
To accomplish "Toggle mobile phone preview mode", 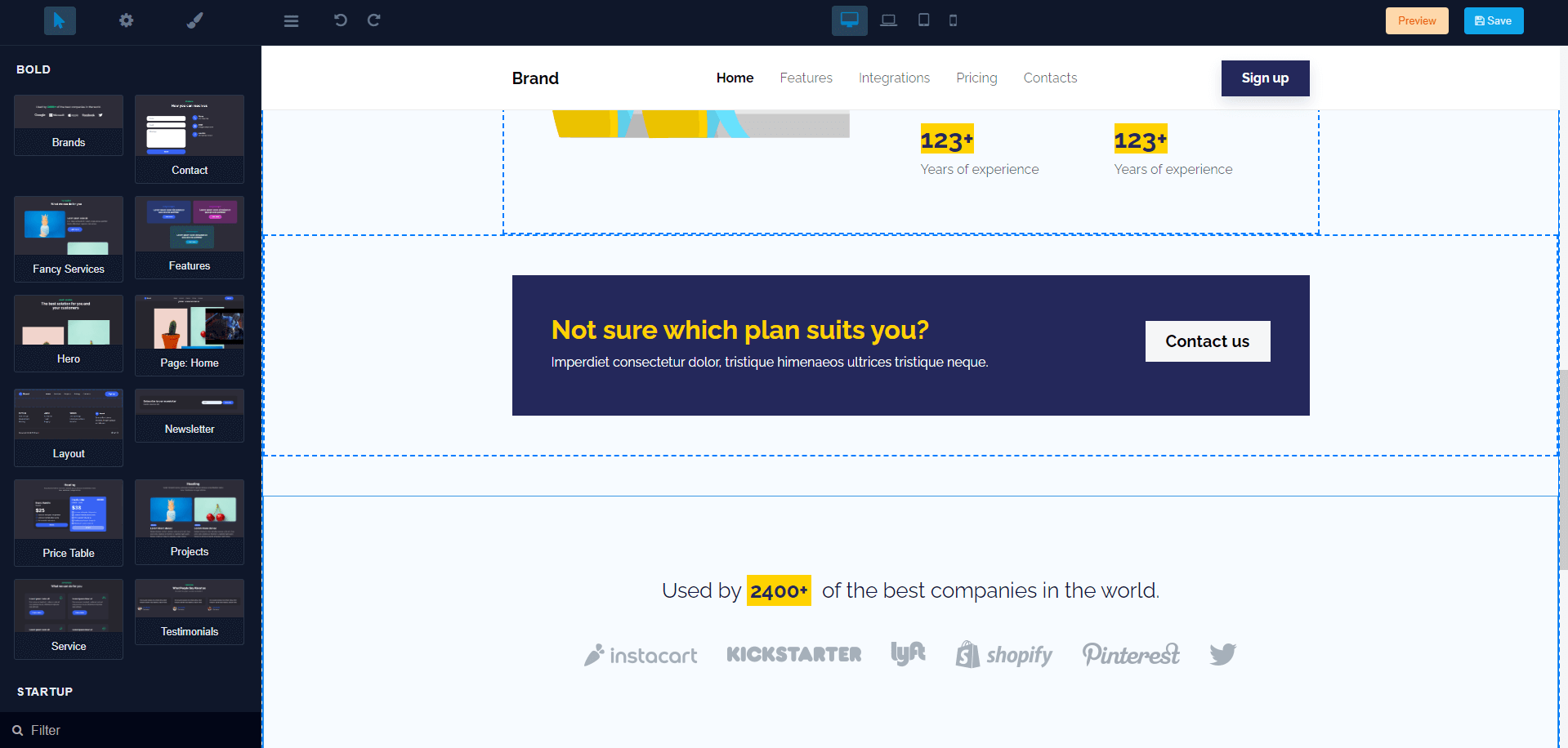I will point(953,20).
